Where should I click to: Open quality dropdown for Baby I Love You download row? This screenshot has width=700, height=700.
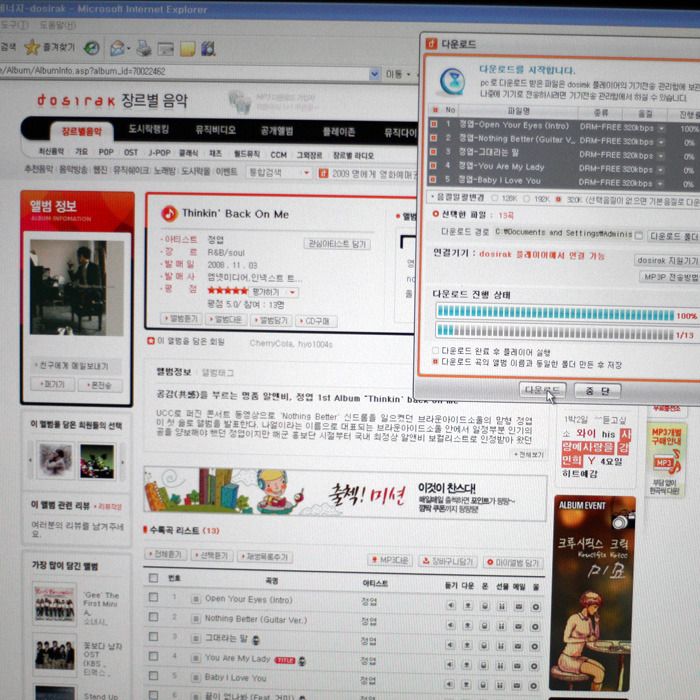[660, 183]
